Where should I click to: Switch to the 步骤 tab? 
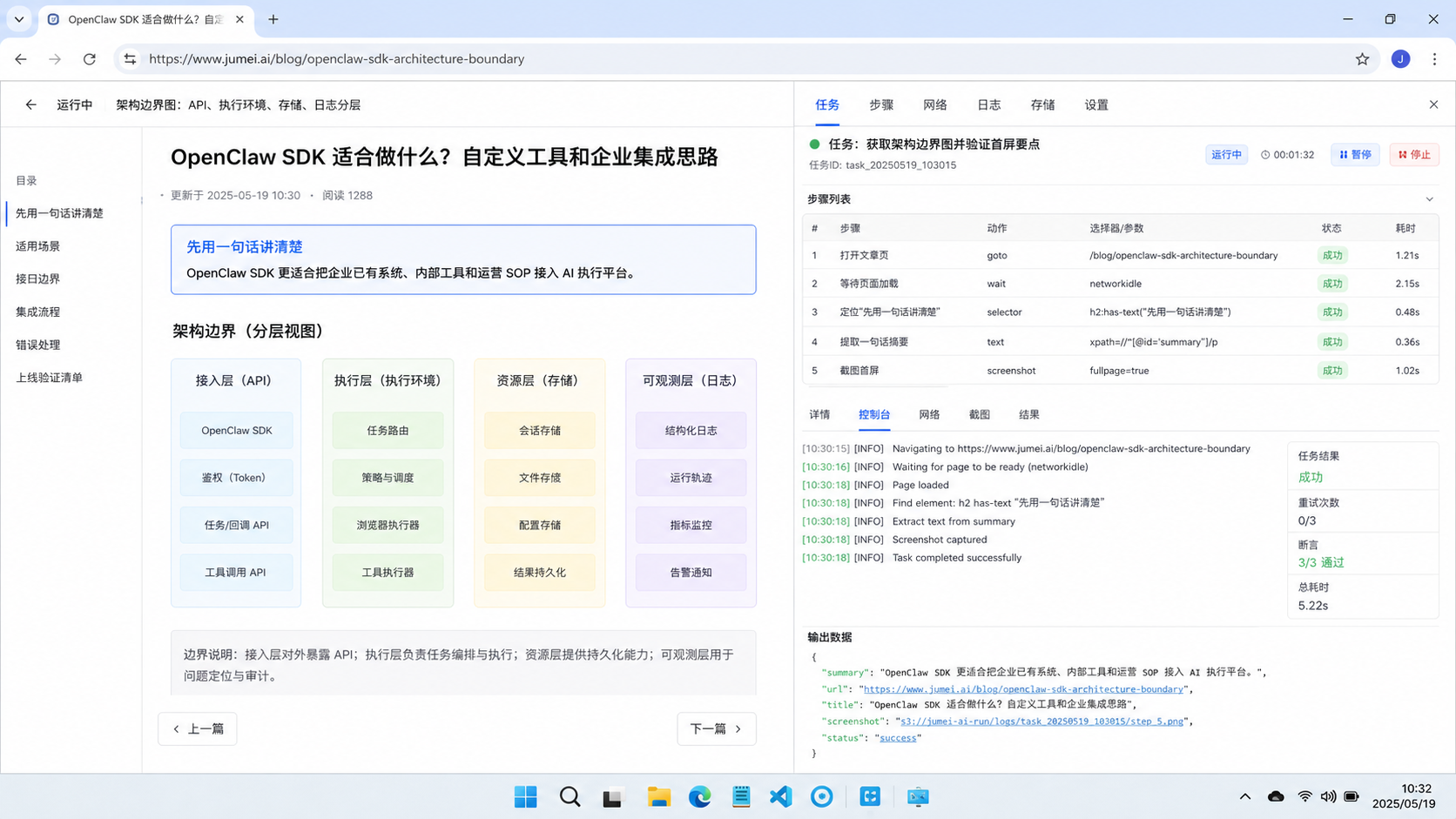click(x=881, y=104)
